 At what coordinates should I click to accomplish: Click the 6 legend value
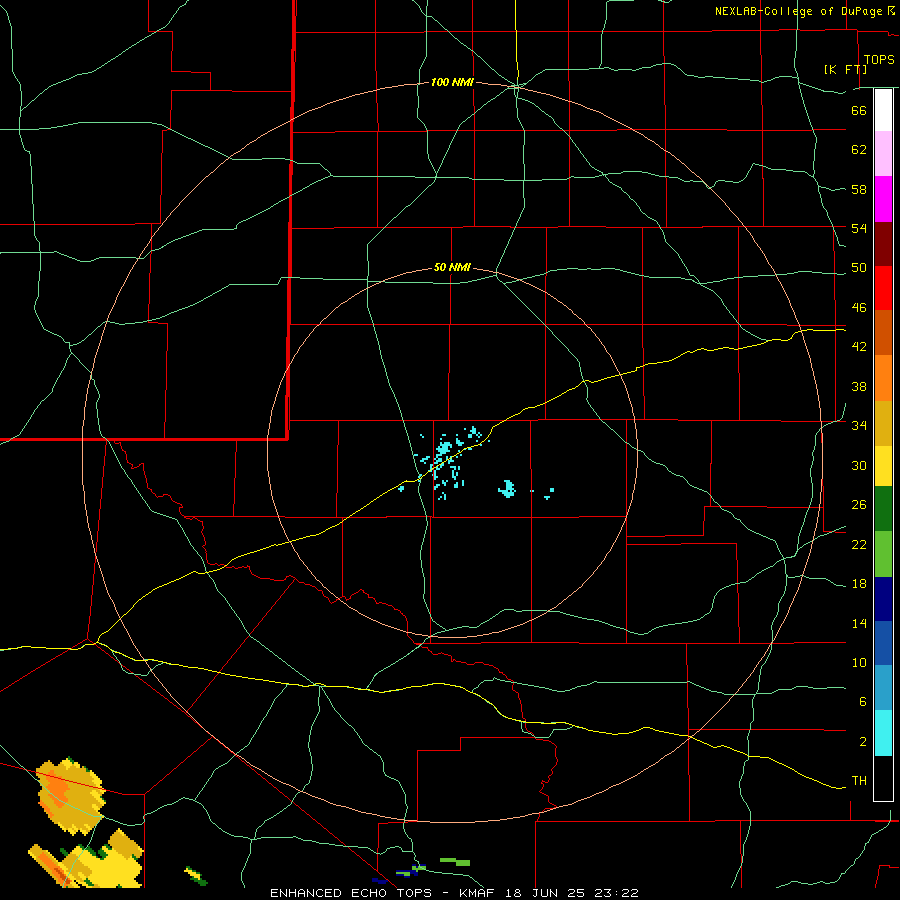(863, 702)
